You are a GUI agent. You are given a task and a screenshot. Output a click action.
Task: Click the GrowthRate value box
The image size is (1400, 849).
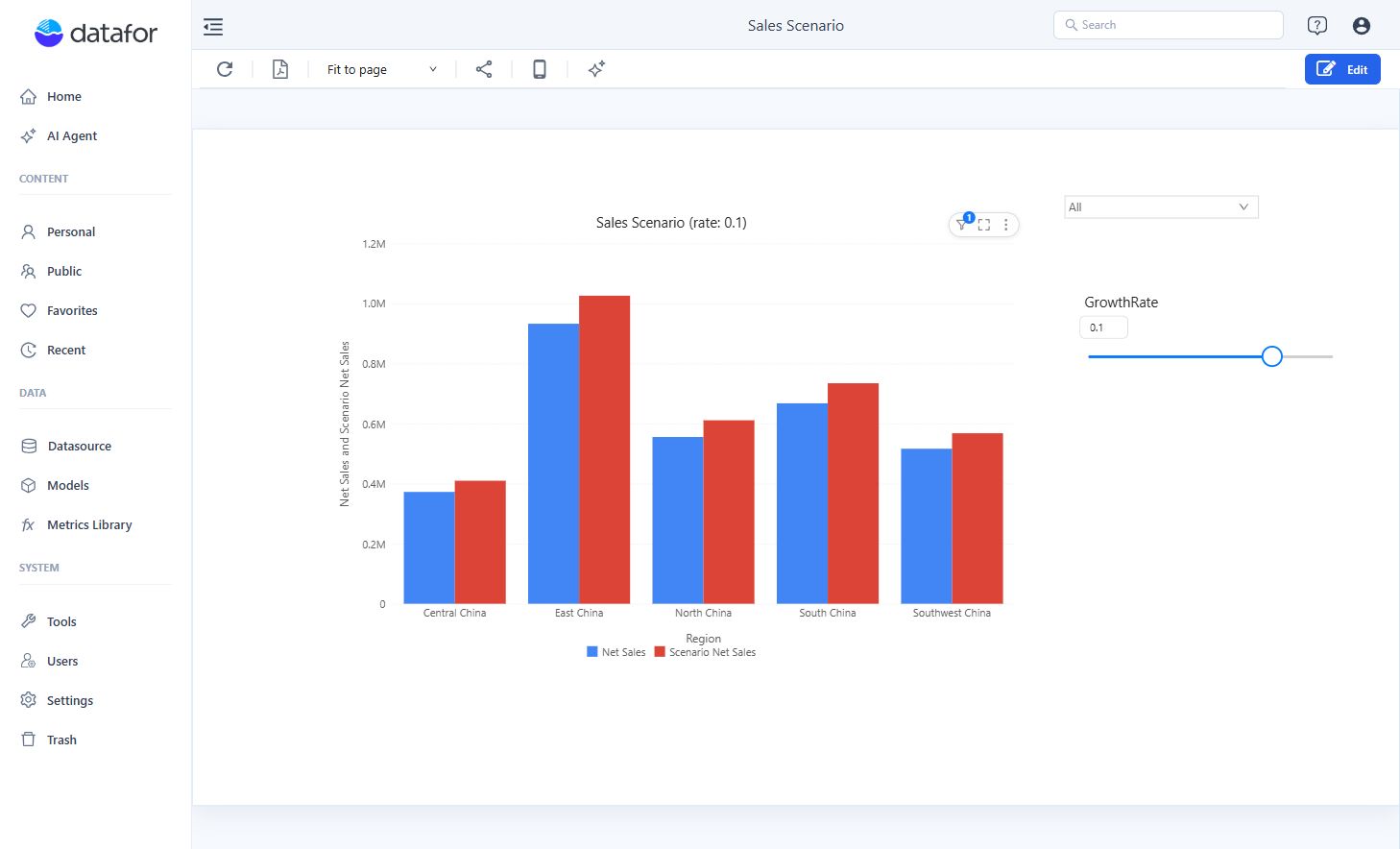tap(1103, 327)
